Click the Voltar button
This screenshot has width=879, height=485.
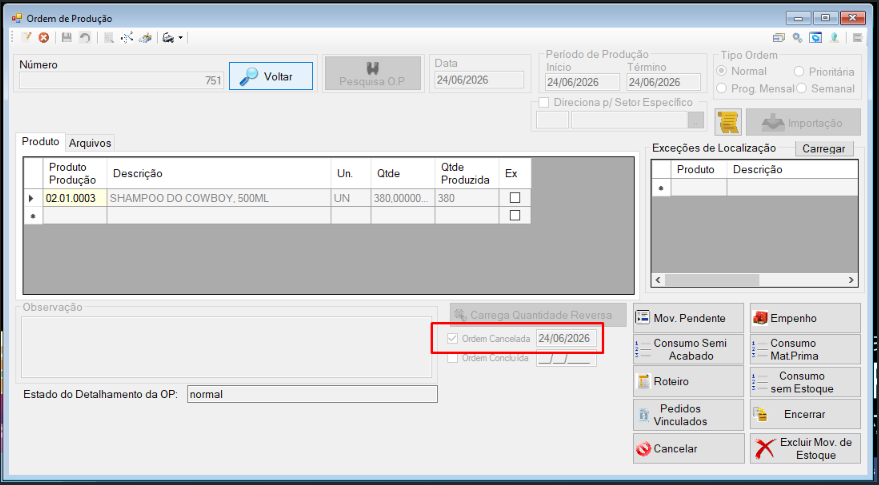(271, 76)
